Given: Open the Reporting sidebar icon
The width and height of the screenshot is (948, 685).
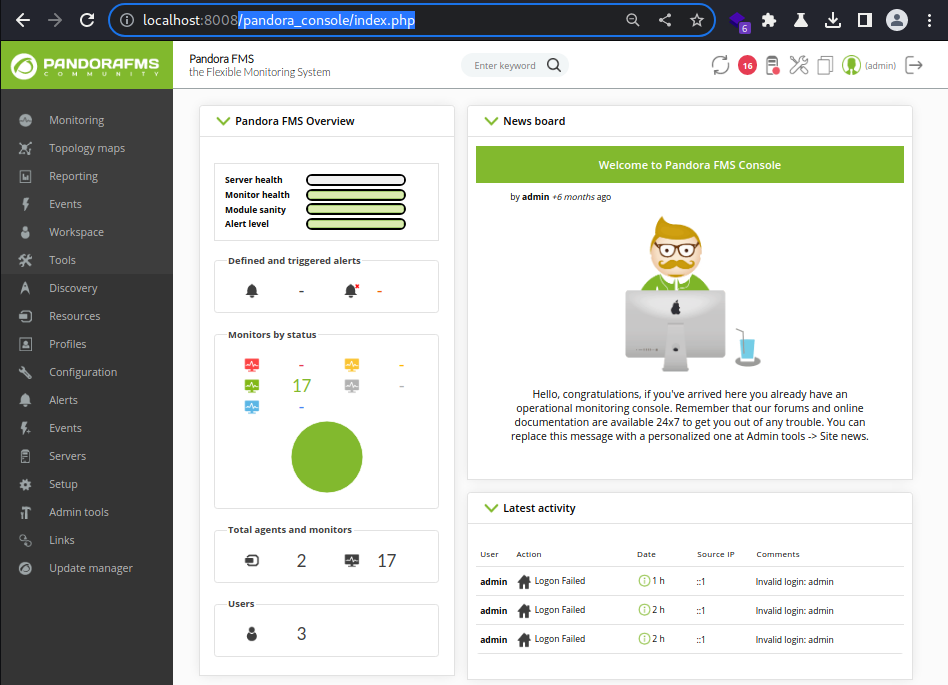Looking at the screenshot, I should [x=25, y=177].
